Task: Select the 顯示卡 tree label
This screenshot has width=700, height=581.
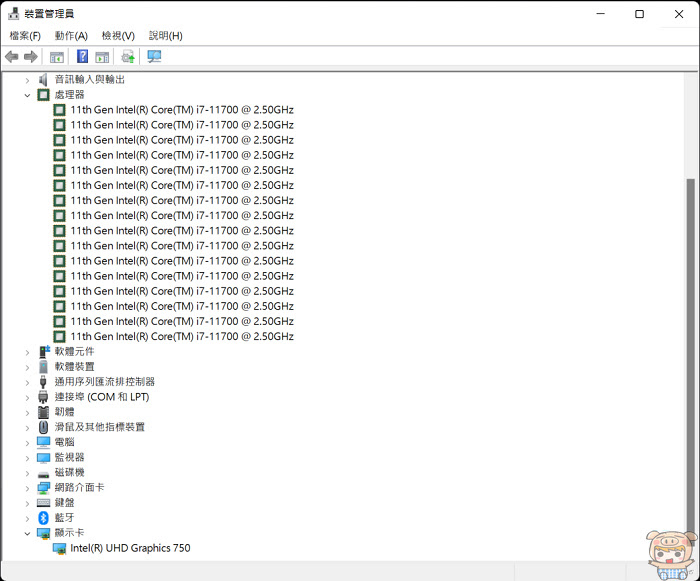Action: pos(69,533)
